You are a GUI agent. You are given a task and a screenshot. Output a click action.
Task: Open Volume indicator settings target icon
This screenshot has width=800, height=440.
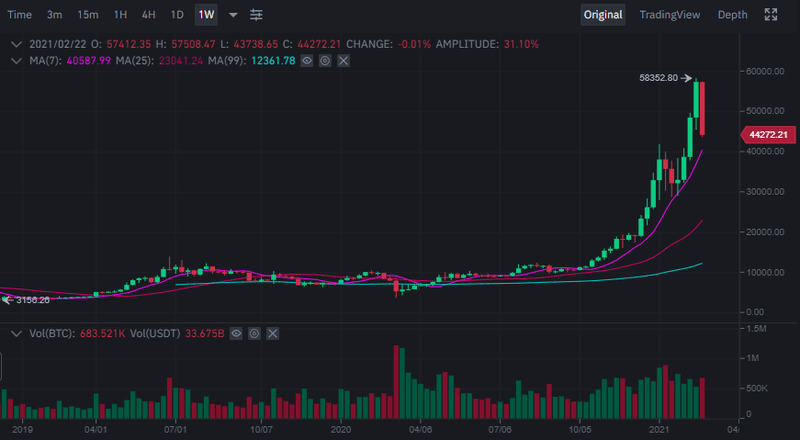coord(254,333)
